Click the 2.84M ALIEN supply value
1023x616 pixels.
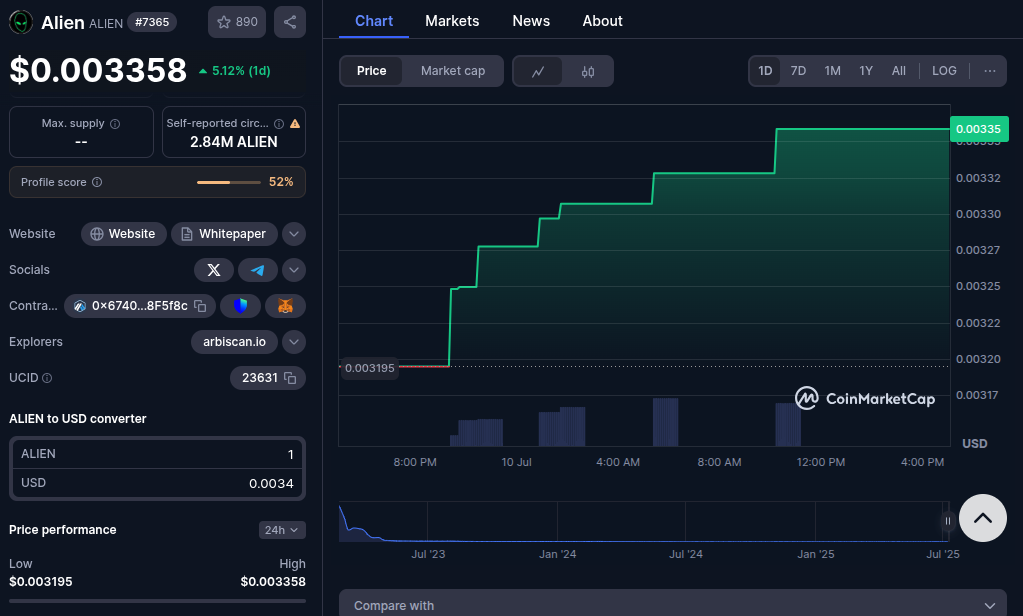(234, 142)
